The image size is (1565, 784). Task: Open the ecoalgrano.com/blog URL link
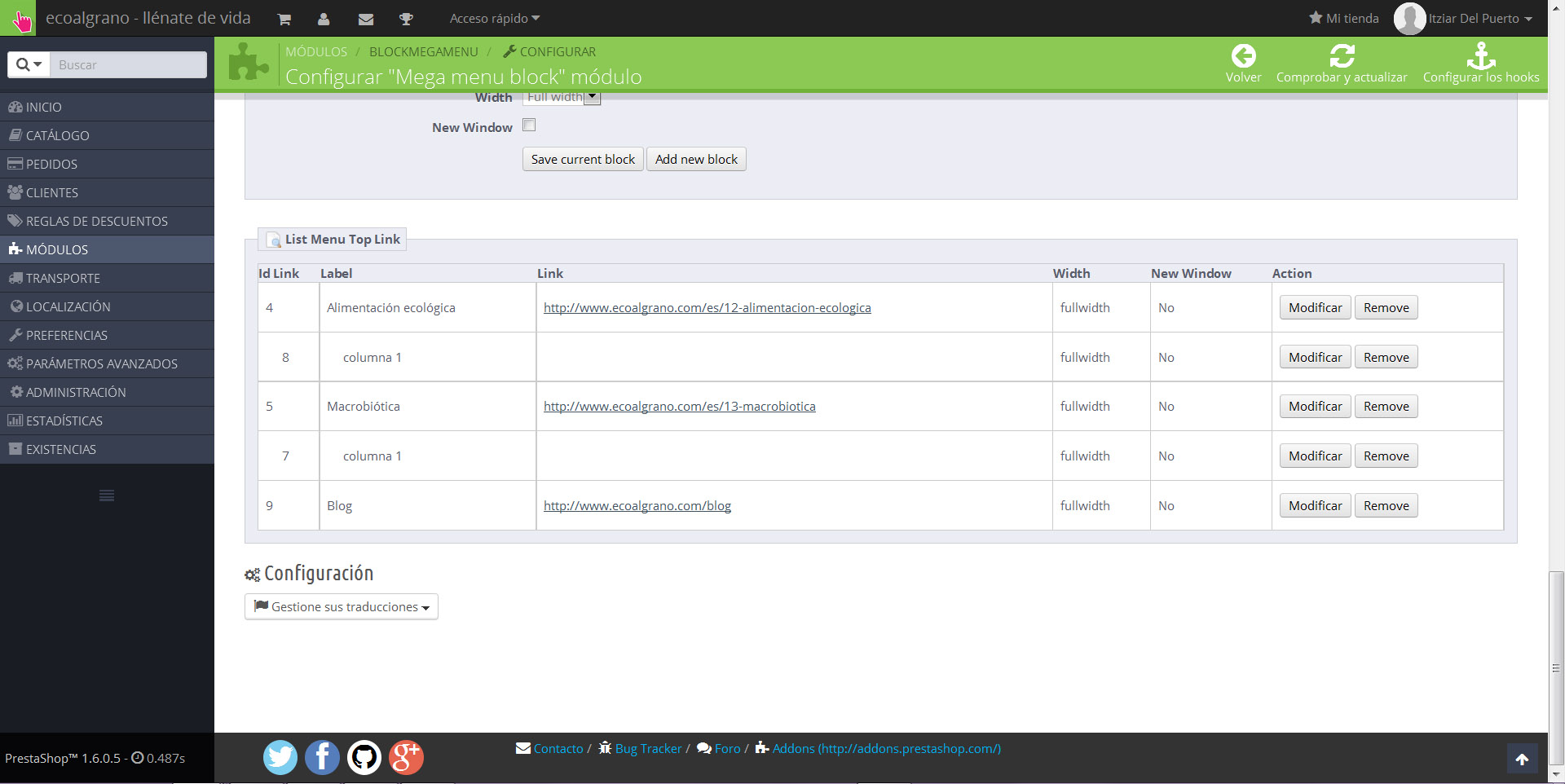(x=637, y=505)
